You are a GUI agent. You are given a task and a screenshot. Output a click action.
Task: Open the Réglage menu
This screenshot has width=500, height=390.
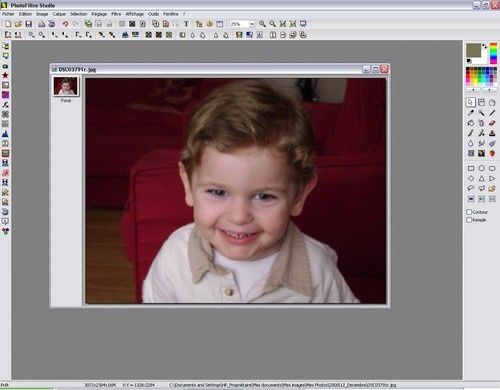99,14
